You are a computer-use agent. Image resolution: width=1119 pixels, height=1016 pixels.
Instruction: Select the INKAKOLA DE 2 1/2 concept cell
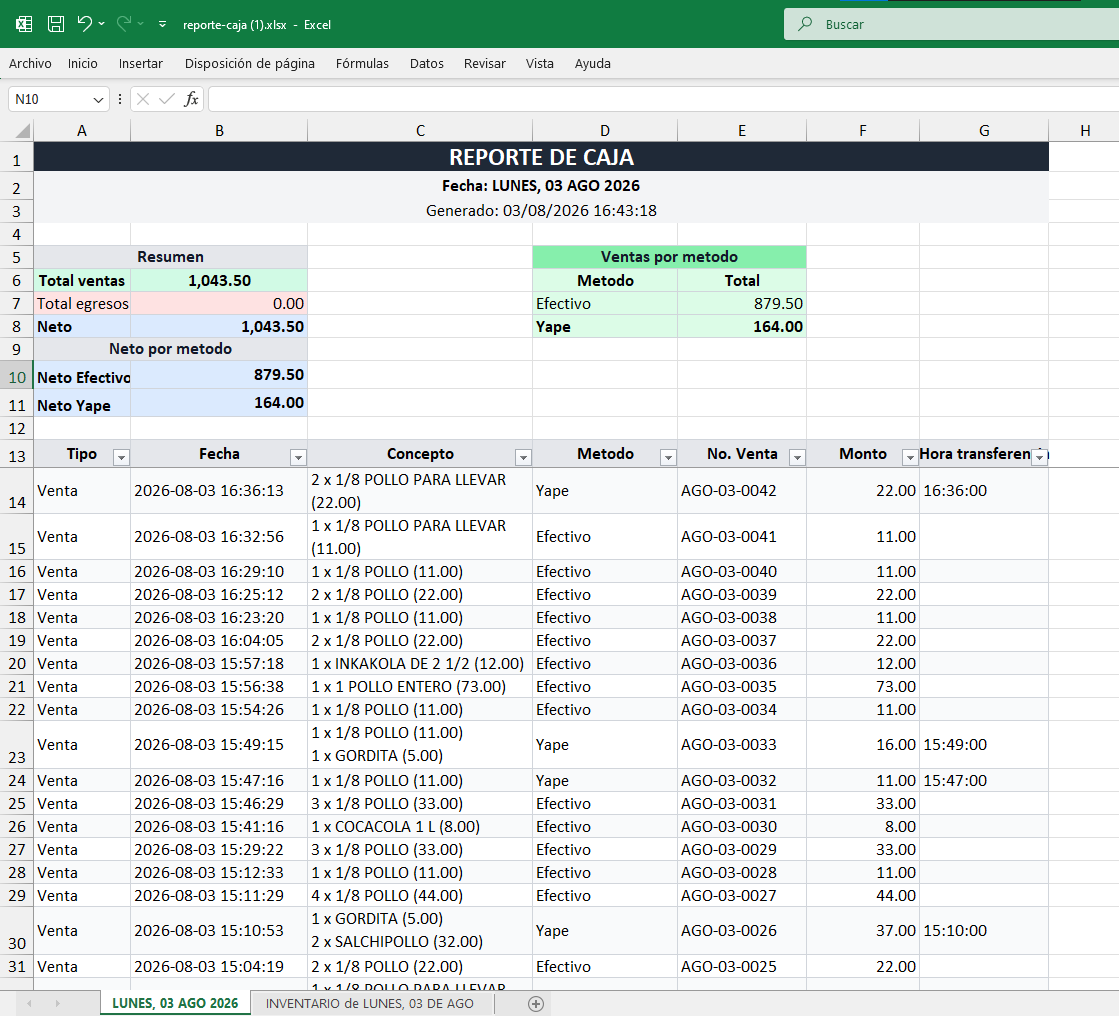pyautogui.click(x=420, y=664)
